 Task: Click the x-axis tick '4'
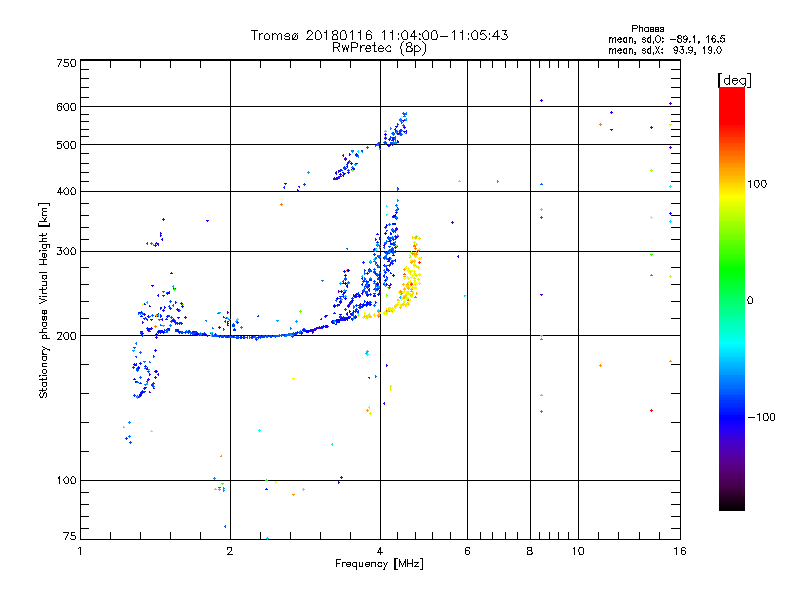click(x=380, y=551)
